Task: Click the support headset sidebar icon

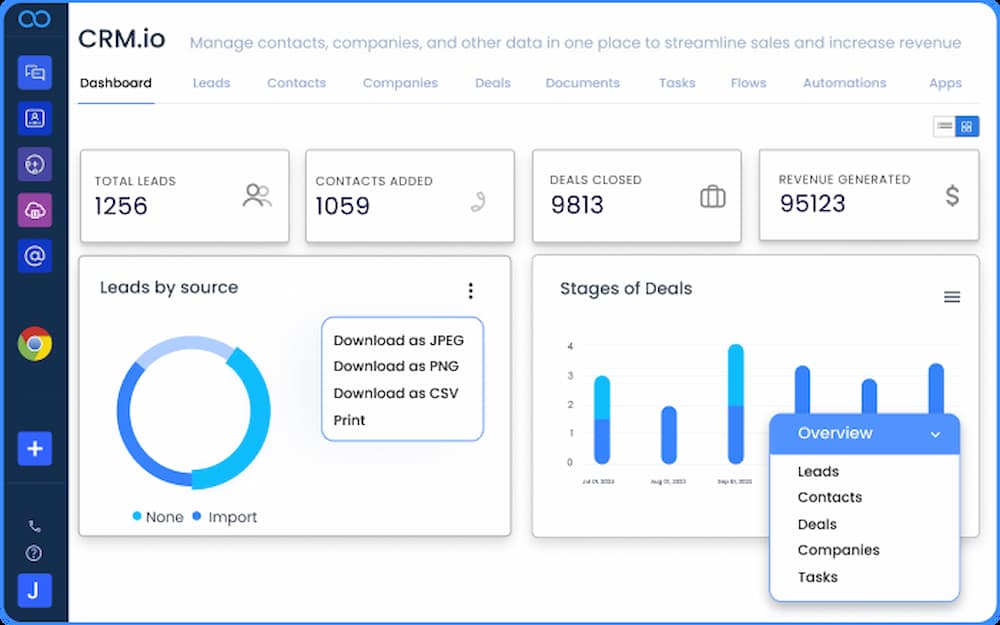Action: pyautogui.click(x=34, y=165)
